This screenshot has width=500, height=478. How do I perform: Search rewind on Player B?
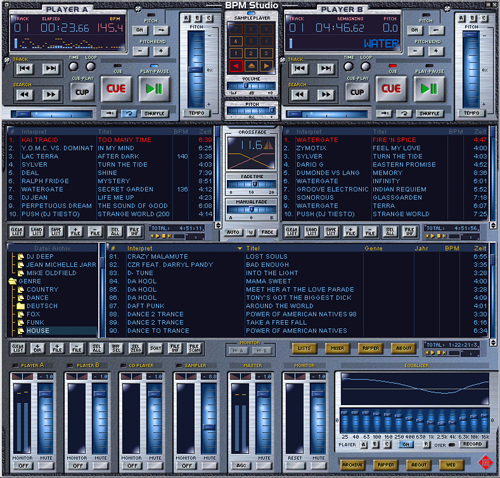(299, 95)
